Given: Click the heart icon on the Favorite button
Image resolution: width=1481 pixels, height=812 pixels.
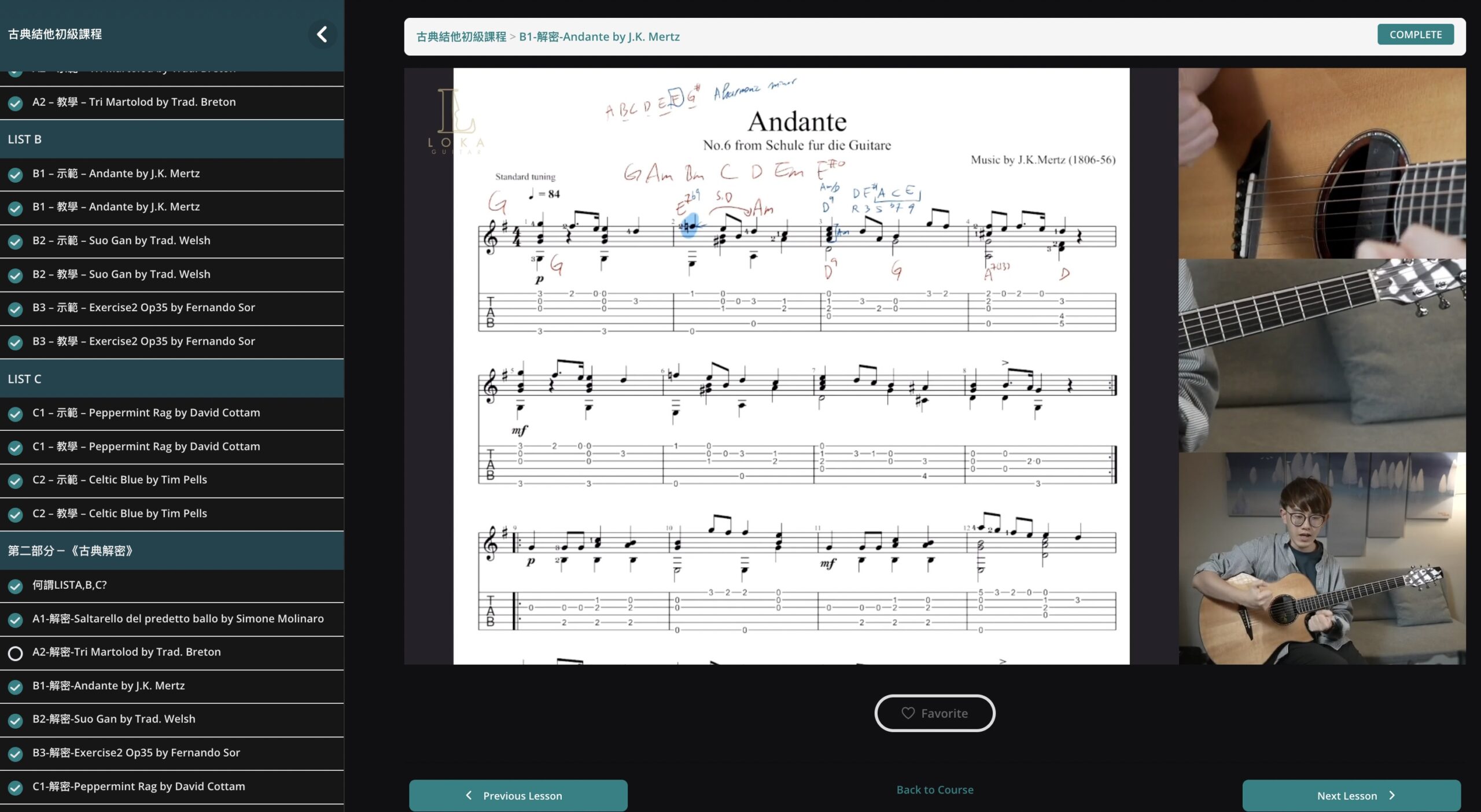Looking at the screenshot, I should pyautogui.click(x=908, y=713).
